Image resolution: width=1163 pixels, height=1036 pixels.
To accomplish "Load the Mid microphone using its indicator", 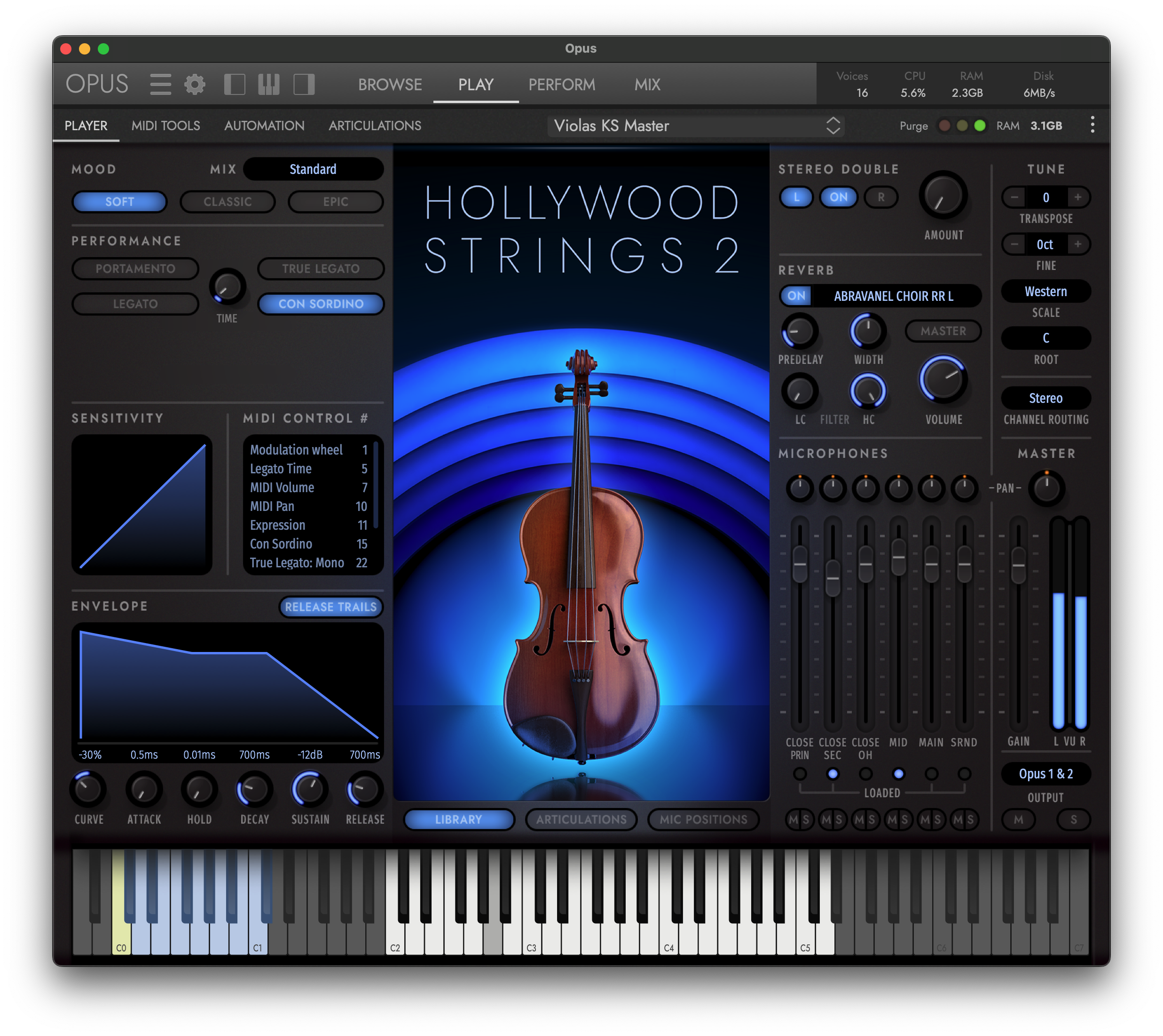I will coord(898,774).
